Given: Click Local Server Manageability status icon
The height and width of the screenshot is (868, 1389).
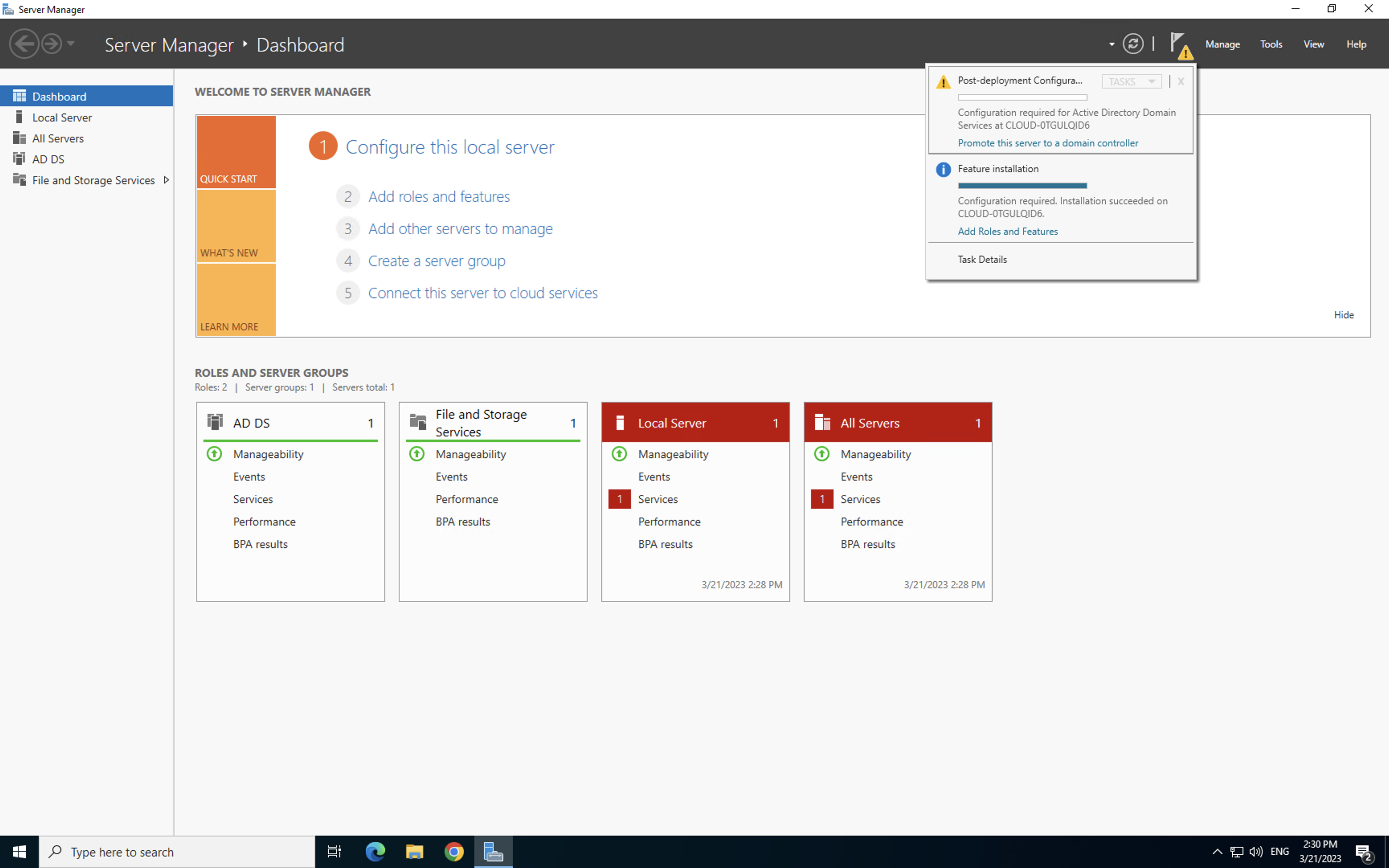Looking at the screenshot, I should (x=619, y=454).
